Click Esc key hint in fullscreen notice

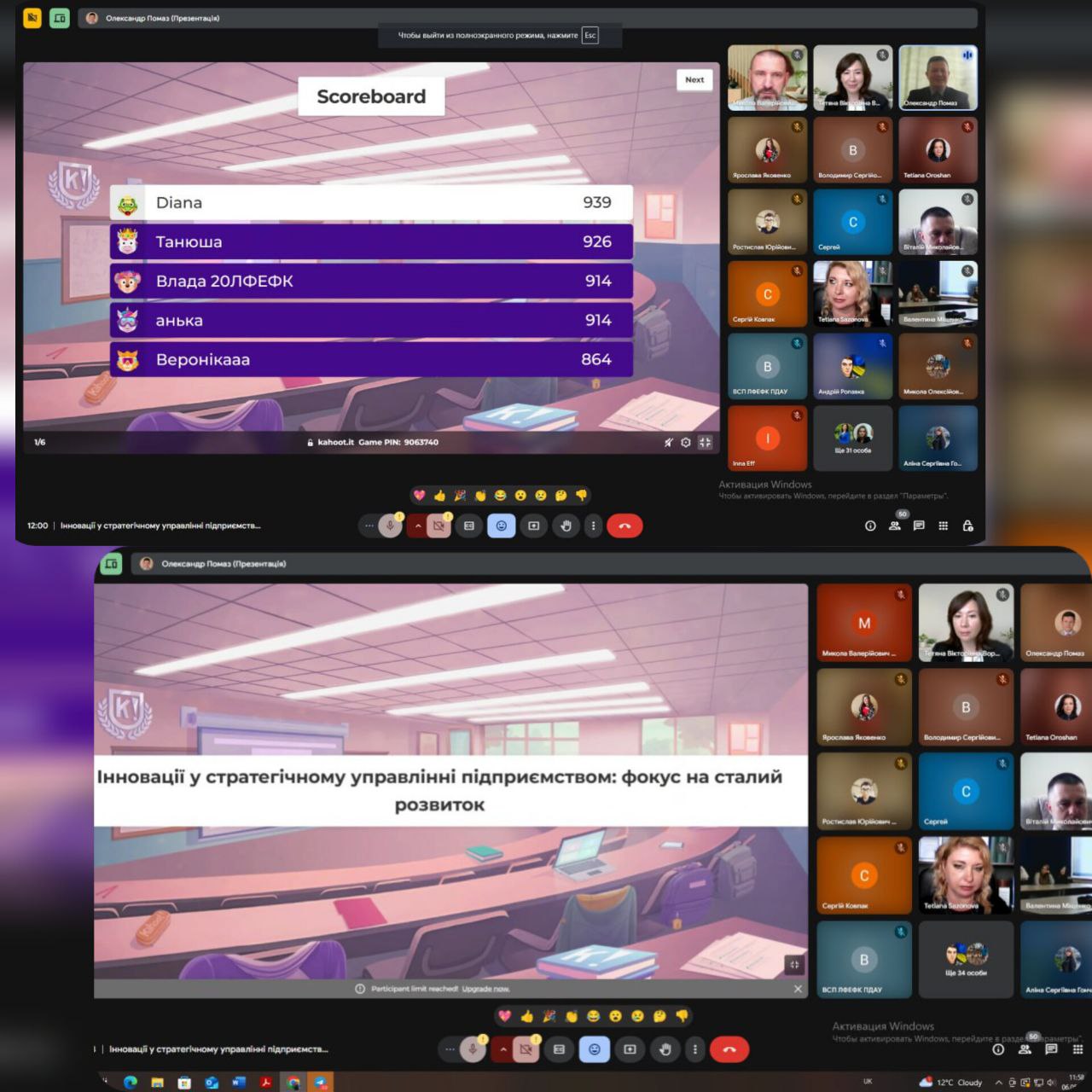590,35
